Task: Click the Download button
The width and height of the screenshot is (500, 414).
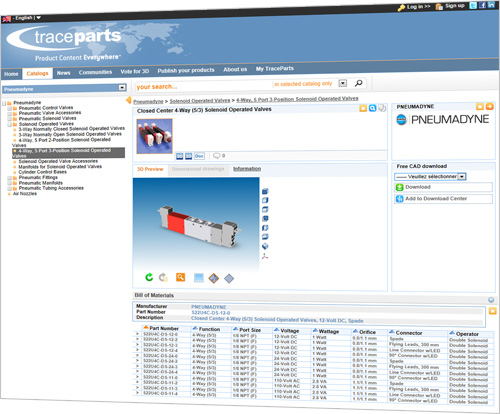Action: point(444,187)
